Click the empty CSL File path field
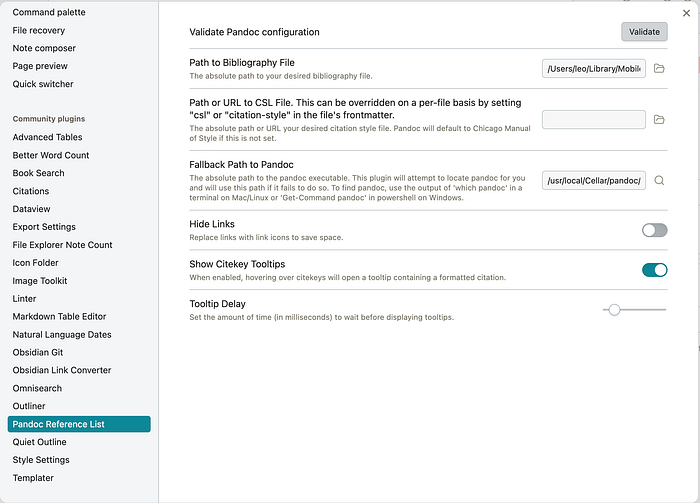This screenshot has height=503, width=700. point(594,120)
